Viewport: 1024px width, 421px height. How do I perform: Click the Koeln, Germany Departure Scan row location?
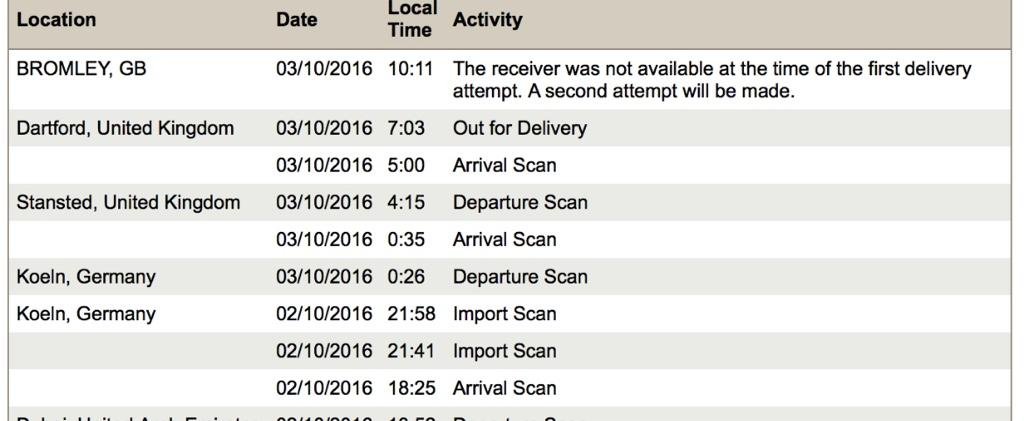click(86, 277)
